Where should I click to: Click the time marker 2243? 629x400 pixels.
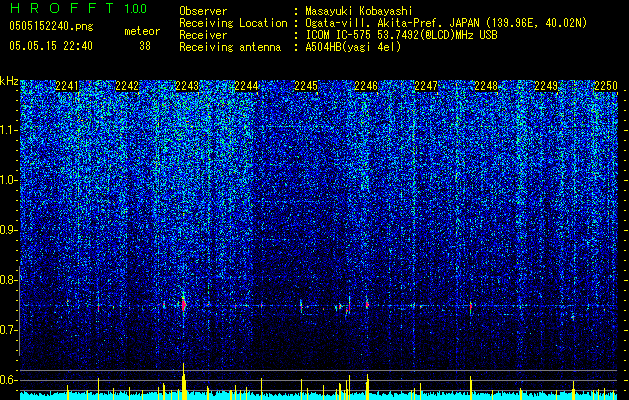[187, 86]
